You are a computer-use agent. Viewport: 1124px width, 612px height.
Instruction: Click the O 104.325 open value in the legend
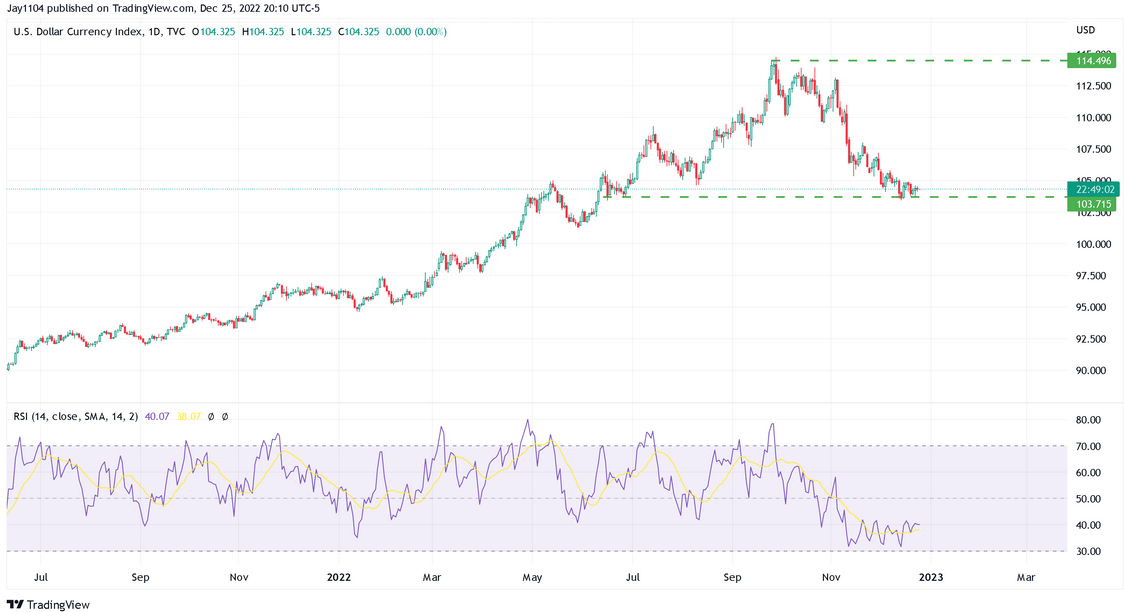[214, 31]
